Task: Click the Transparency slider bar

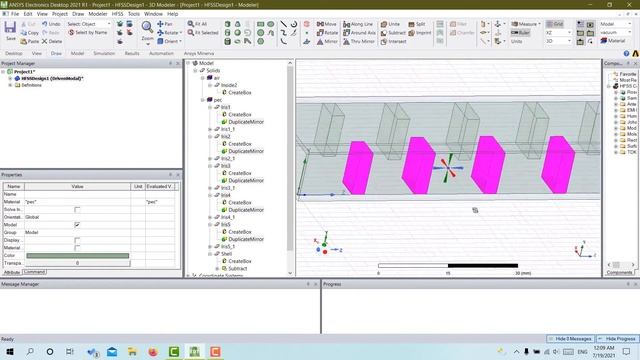Action: click(x=78, y=263)
